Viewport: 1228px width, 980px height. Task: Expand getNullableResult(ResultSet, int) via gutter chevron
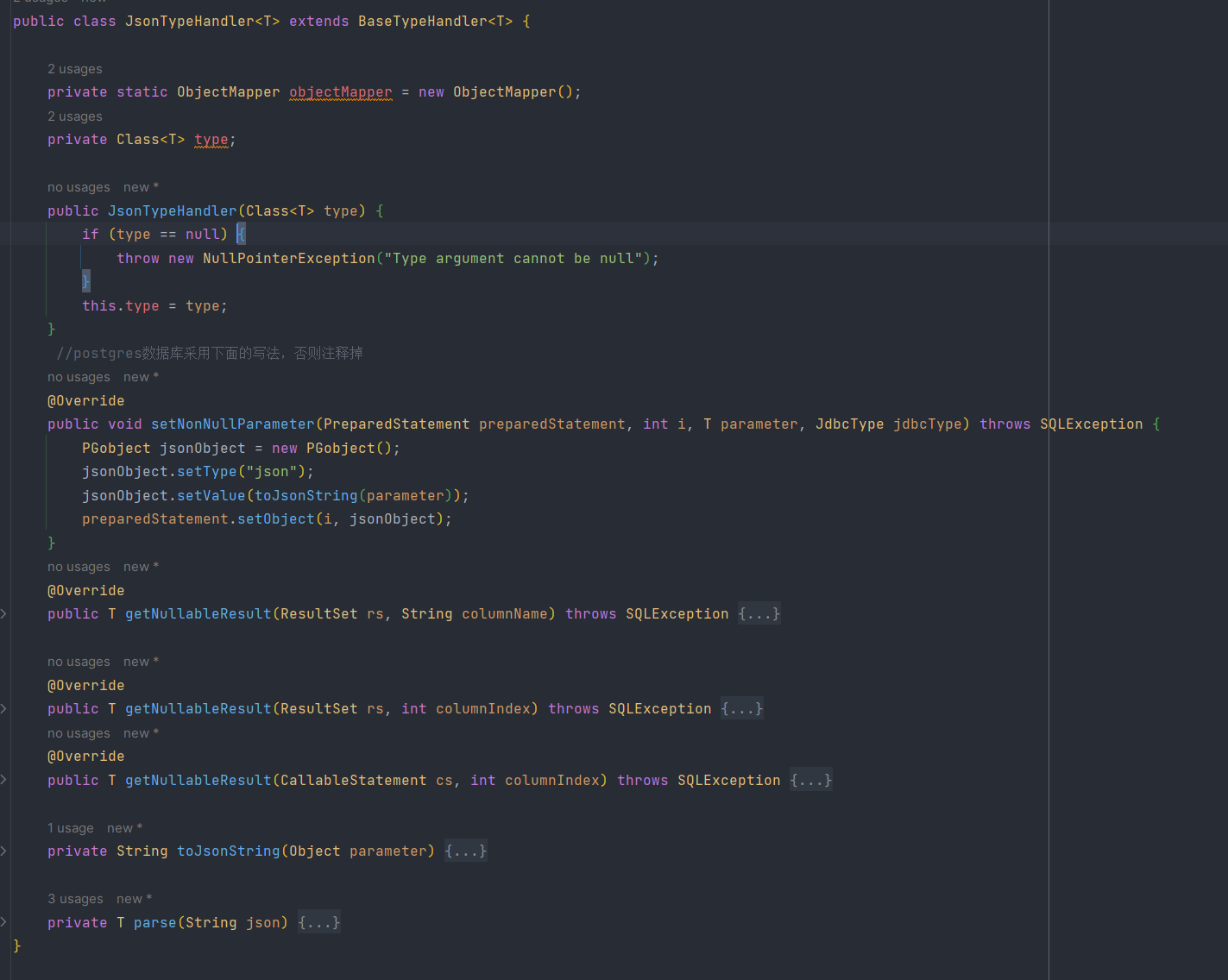point(4,708)
